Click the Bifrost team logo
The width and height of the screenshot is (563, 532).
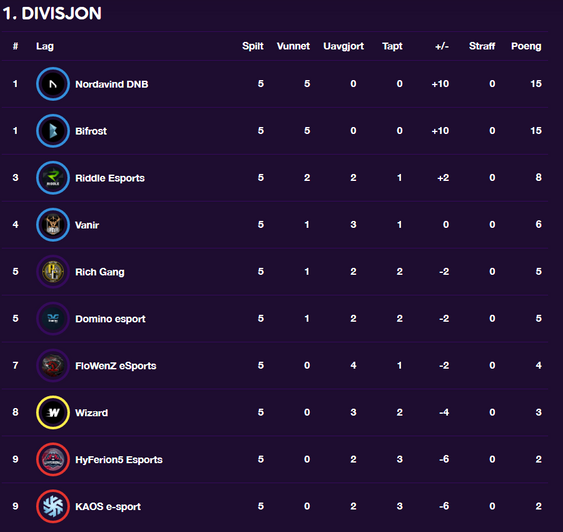point(53,131)
